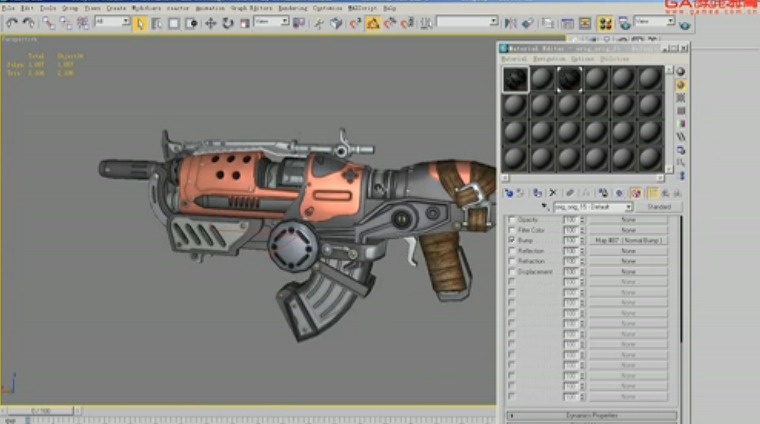The image size is (760, 424).
Task: Open the Tools menu
Action: point(48,8)
